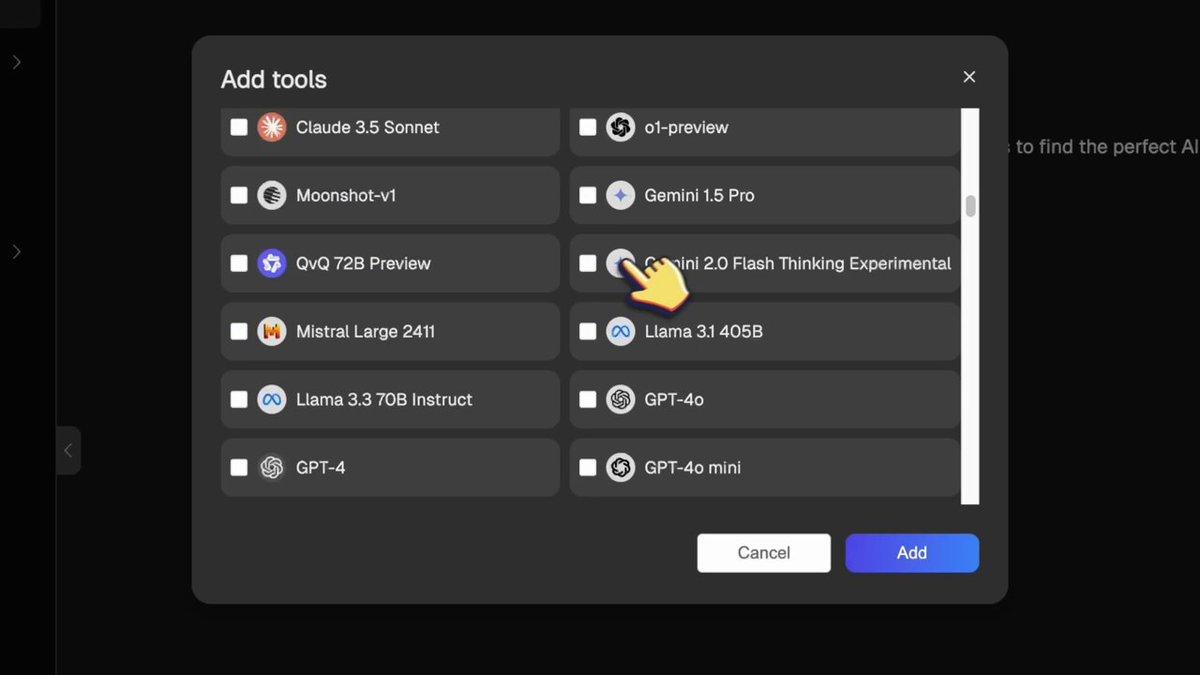Click the QvQ 72B Preview purple icon
This screenshot has width=1200, height=675.
point(272,263)
